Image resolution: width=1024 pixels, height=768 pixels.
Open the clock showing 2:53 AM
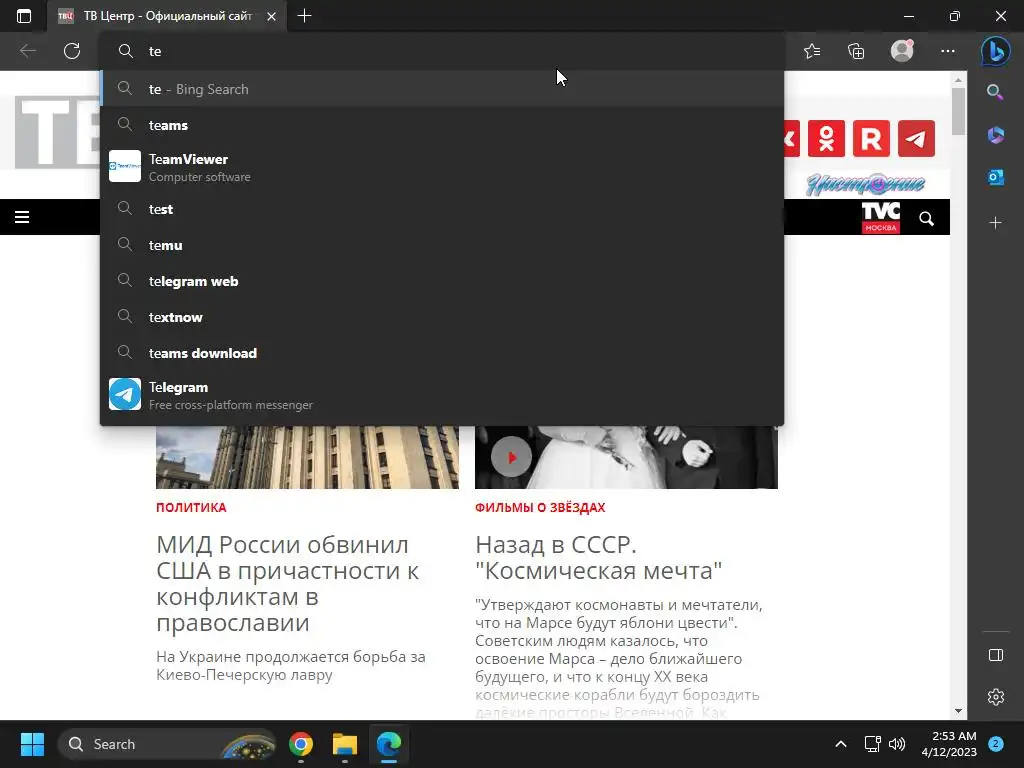tap(949, 744)
